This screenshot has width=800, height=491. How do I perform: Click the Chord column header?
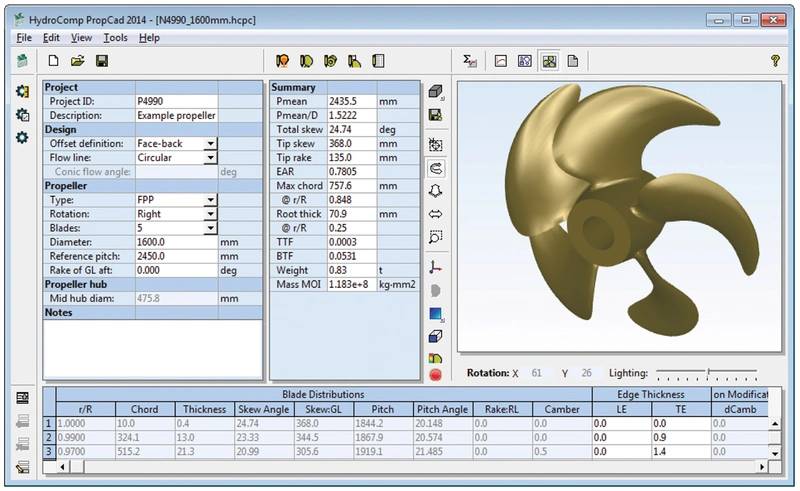coord(145,409)
